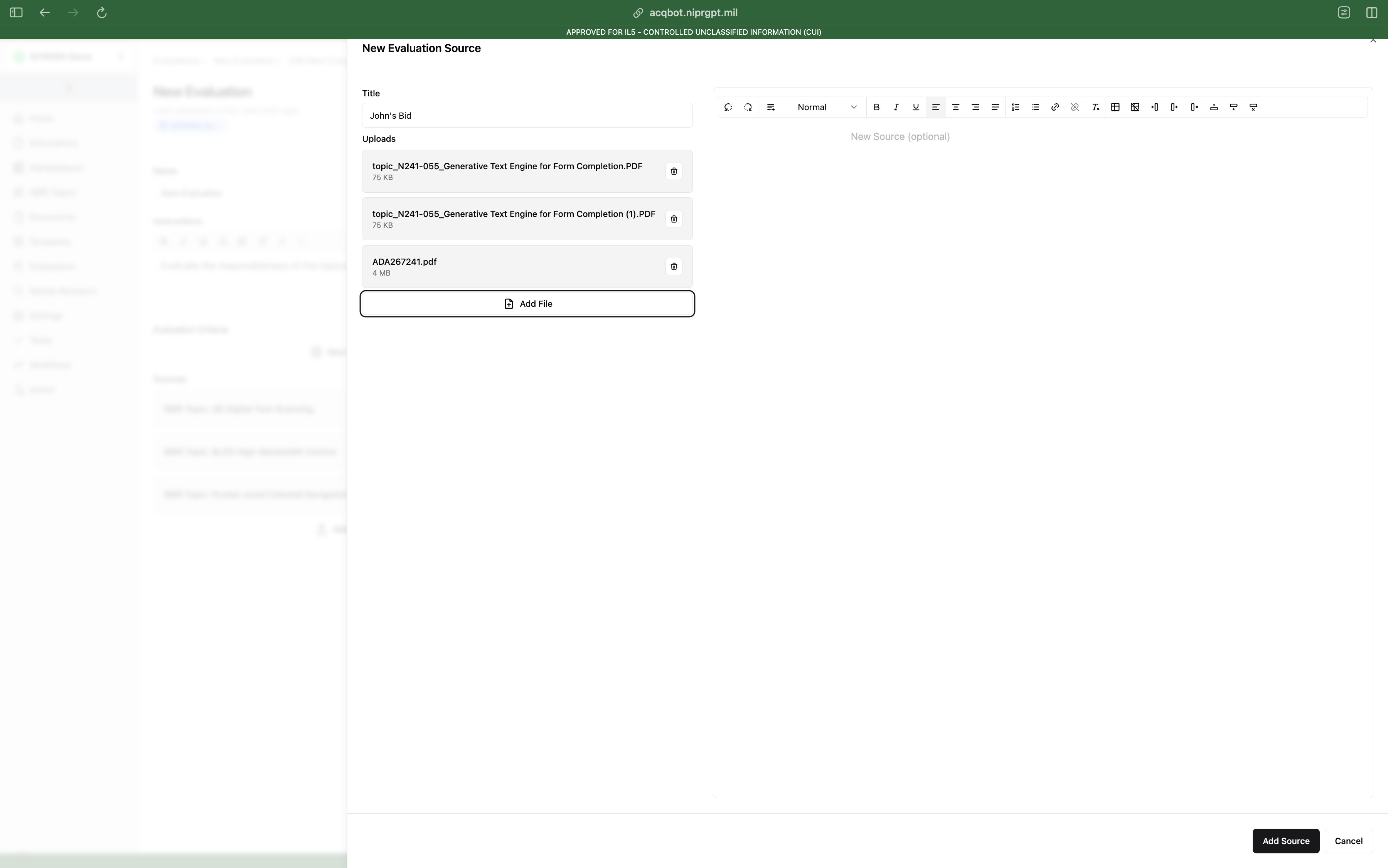Click the Cancel button
The height and width of the screenshot is (868, 1388).
click(x=1348, y=841)
